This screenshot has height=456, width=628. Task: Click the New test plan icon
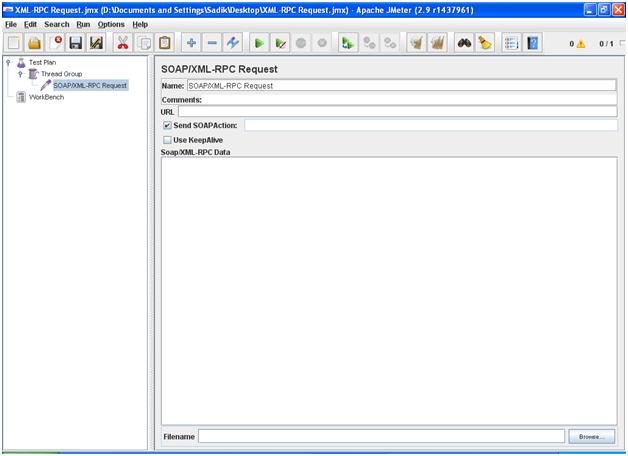[x=14, y=43]
